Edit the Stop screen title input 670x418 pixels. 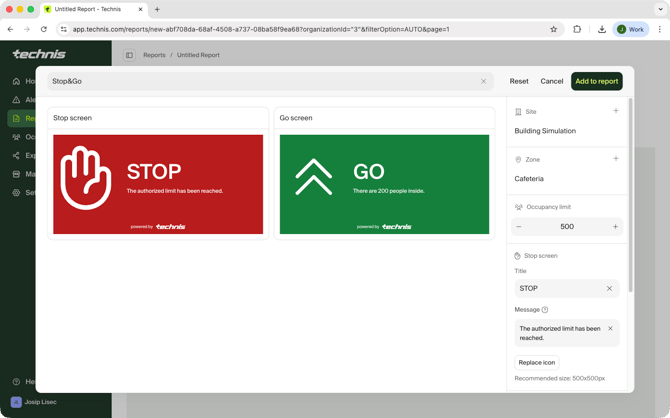(567, 288)
